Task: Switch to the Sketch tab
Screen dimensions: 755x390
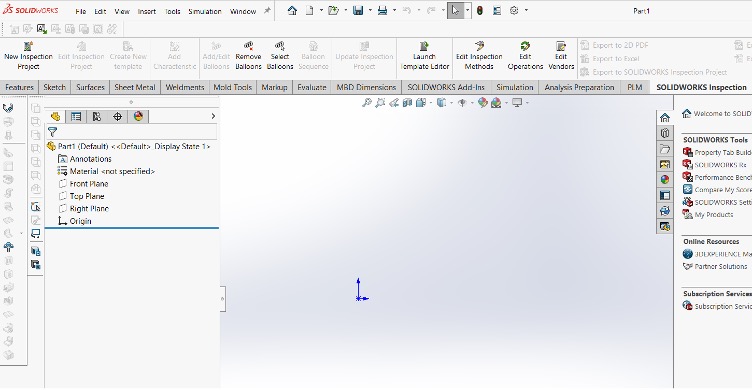Action: [54, 87]
